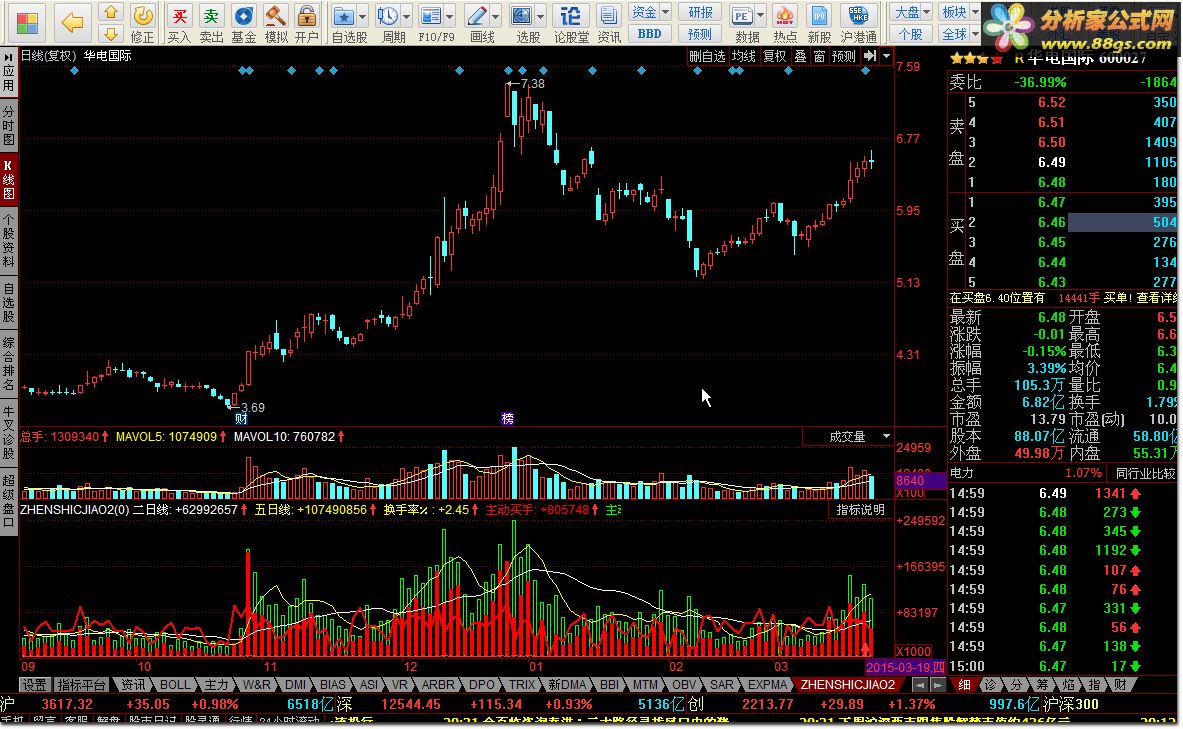Click the colorful home grid icon
This screenshot has height=729, width=1183.
(27, 23)
